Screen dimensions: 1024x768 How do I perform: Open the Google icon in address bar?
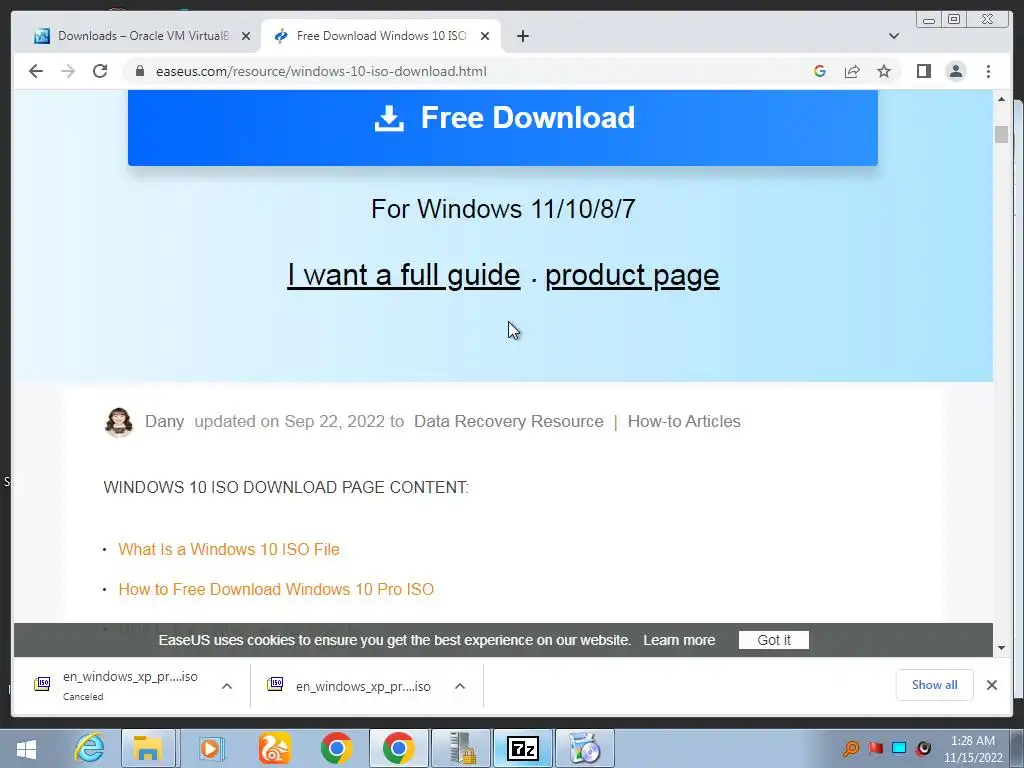pyautogui.click(x=820, y=71)
